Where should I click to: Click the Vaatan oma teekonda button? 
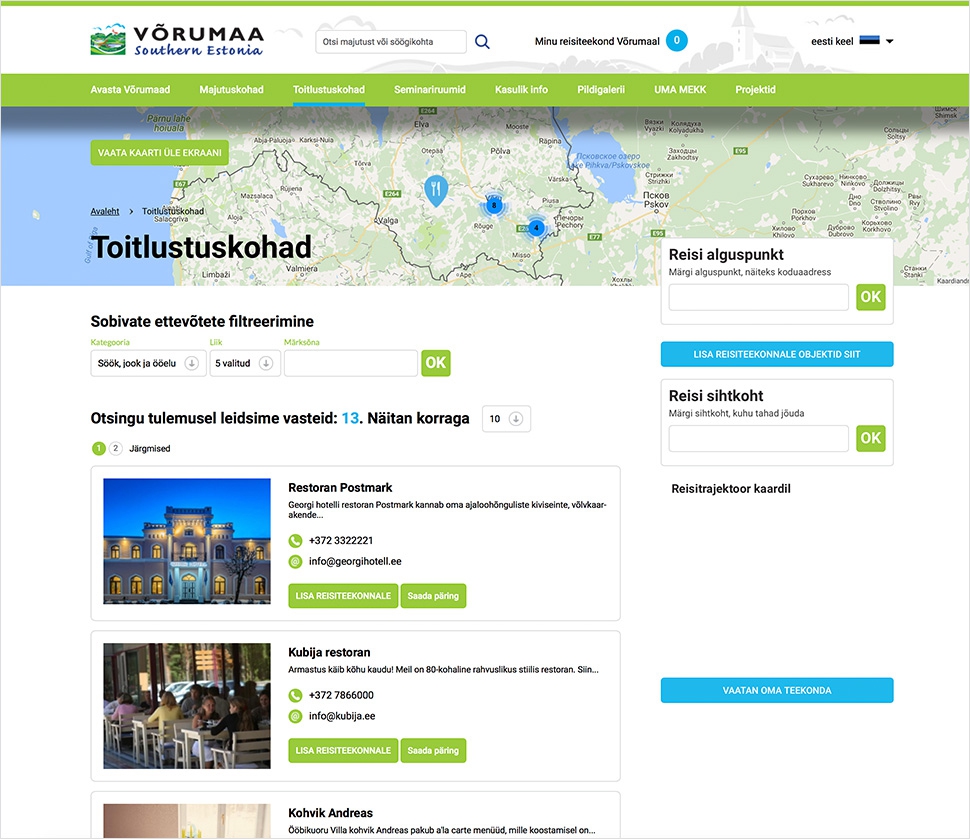pos(777,691)
